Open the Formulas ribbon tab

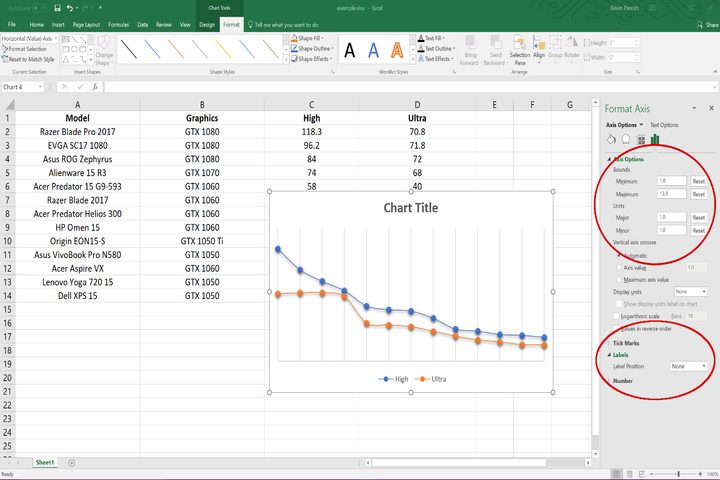(118, 24)
